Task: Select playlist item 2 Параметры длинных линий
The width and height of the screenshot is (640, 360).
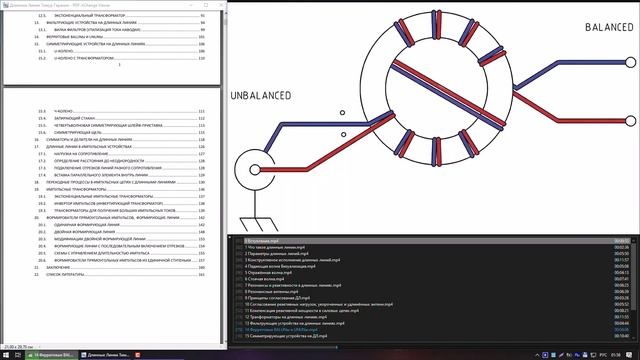Action: pyautogui.click(x=433, y=253)
